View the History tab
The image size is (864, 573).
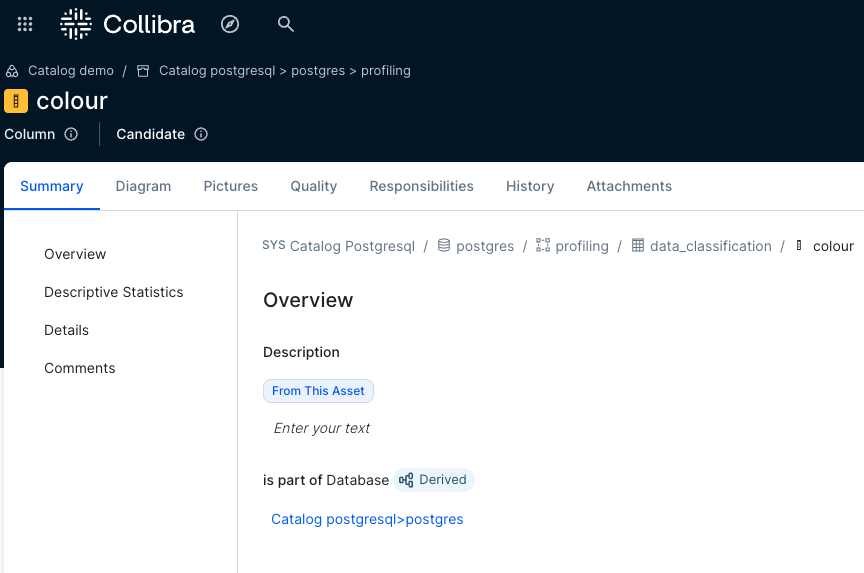(x=530, y=186)
